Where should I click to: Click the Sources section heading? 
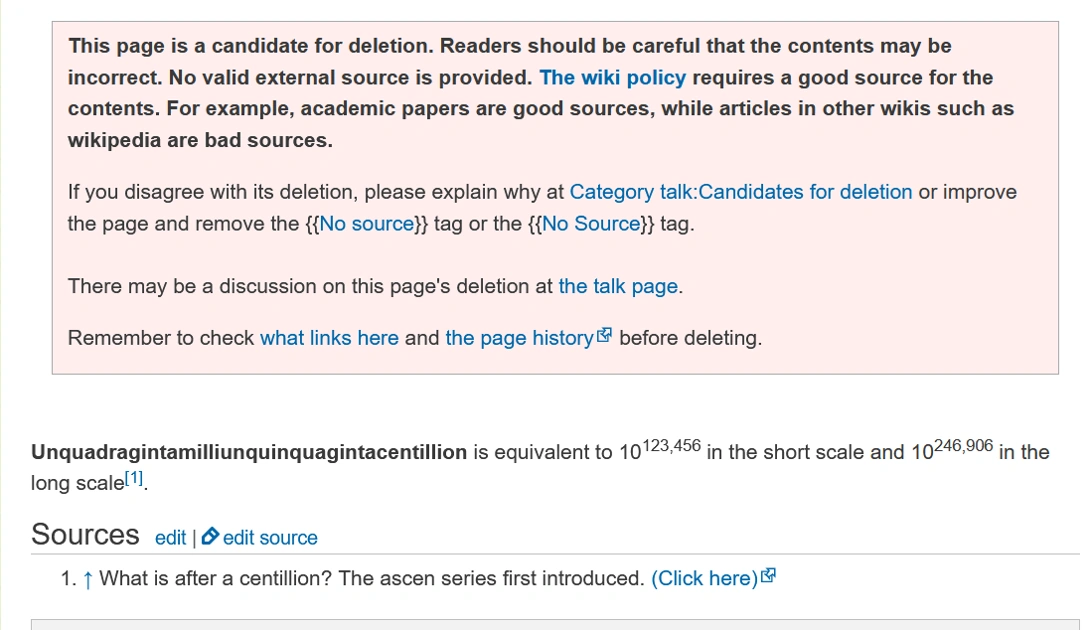[85, 535]
